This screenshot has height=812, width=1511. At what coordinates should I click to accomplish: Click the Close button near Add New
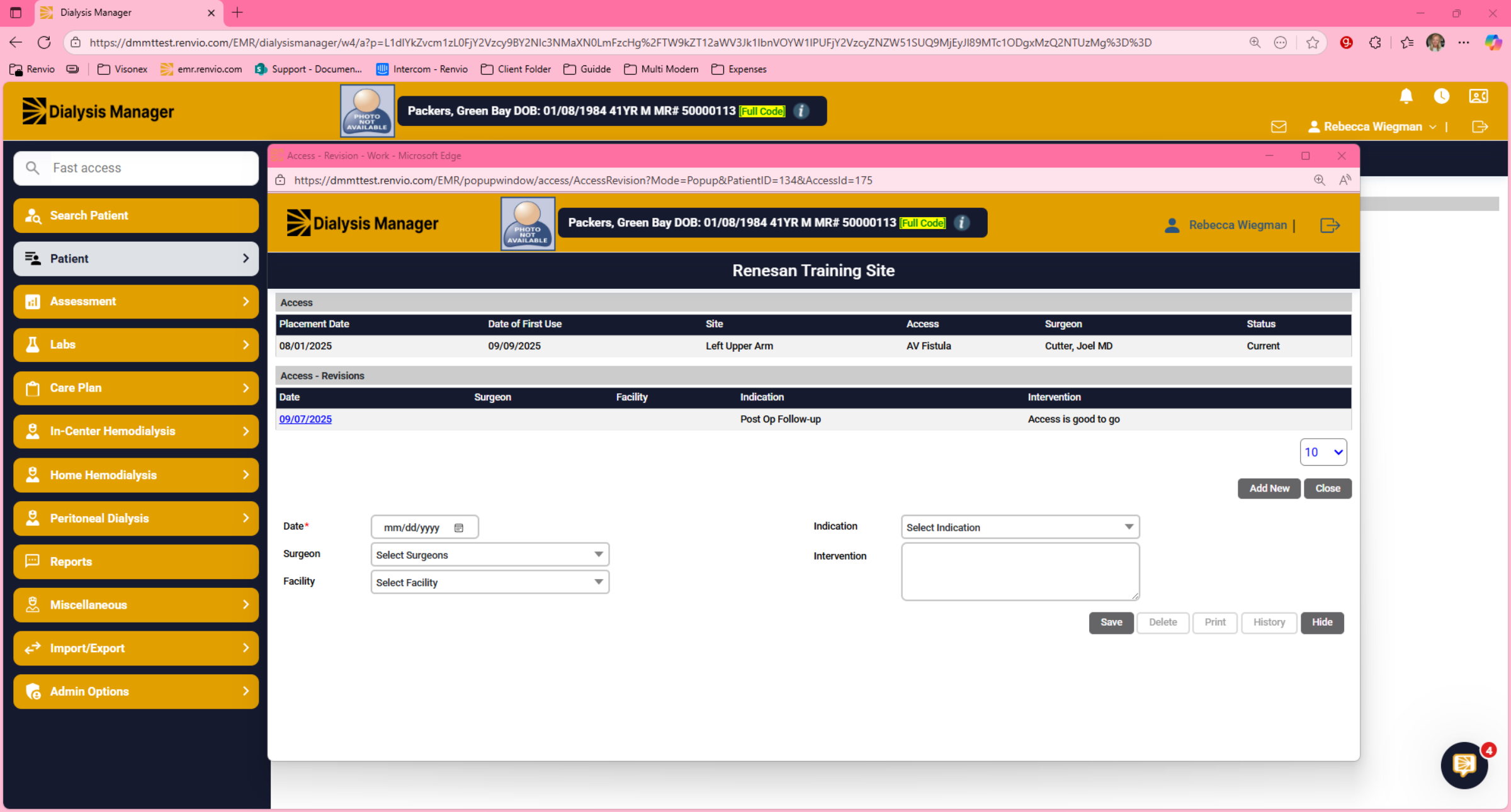coord(1328,488)
